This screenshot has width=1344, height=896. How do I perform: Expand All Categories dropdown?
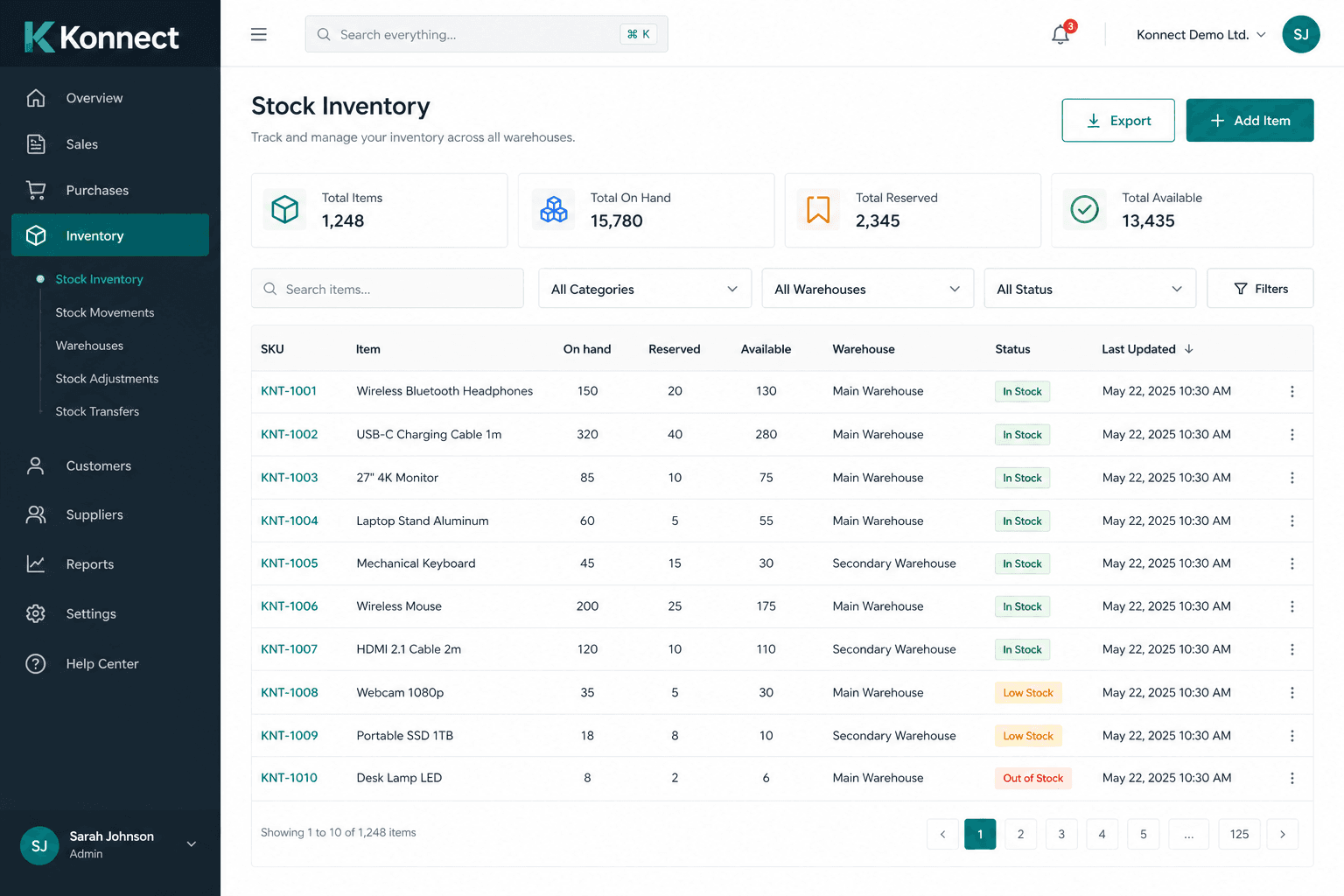pos(645,289)
